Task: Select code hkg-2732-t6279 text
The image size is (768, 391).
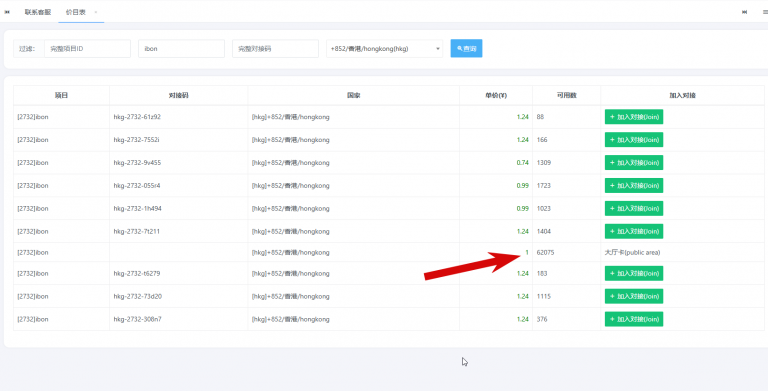Action: coord(137,273)
